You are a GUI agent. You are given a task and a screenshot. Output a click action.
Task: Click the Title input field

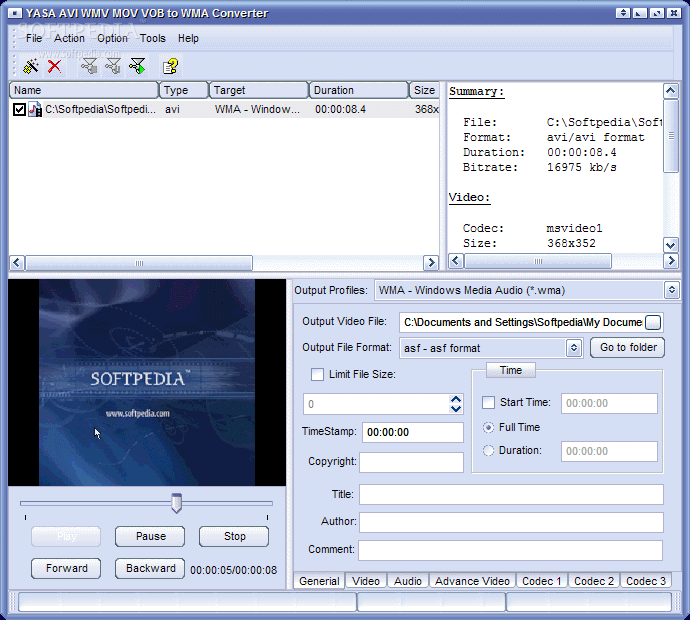[x=511, y=495]
